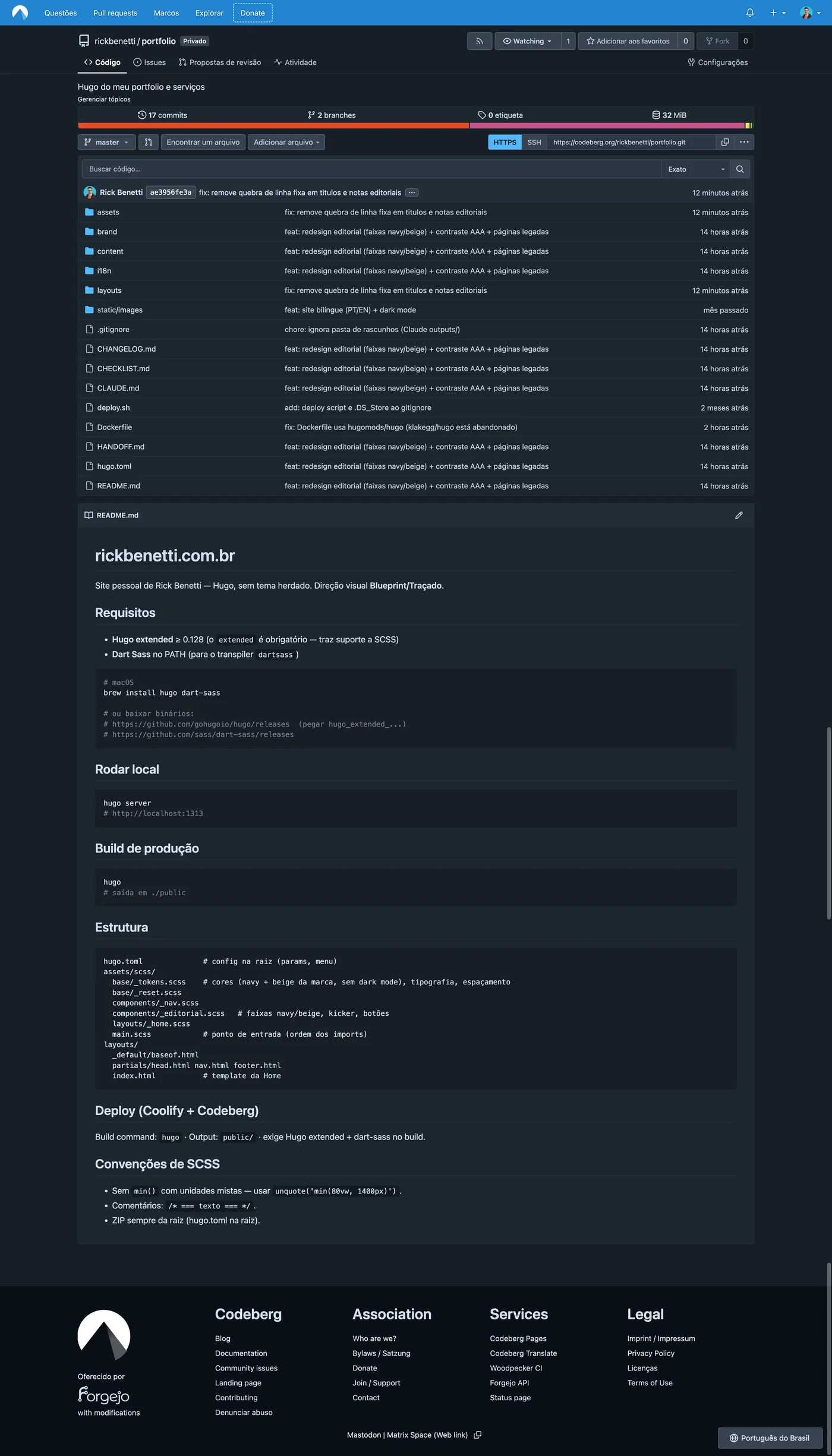832x1456 pixels.
Task: Open the Propostas de revisão tab
Action: pyautogui.click(x=220, y=62)
